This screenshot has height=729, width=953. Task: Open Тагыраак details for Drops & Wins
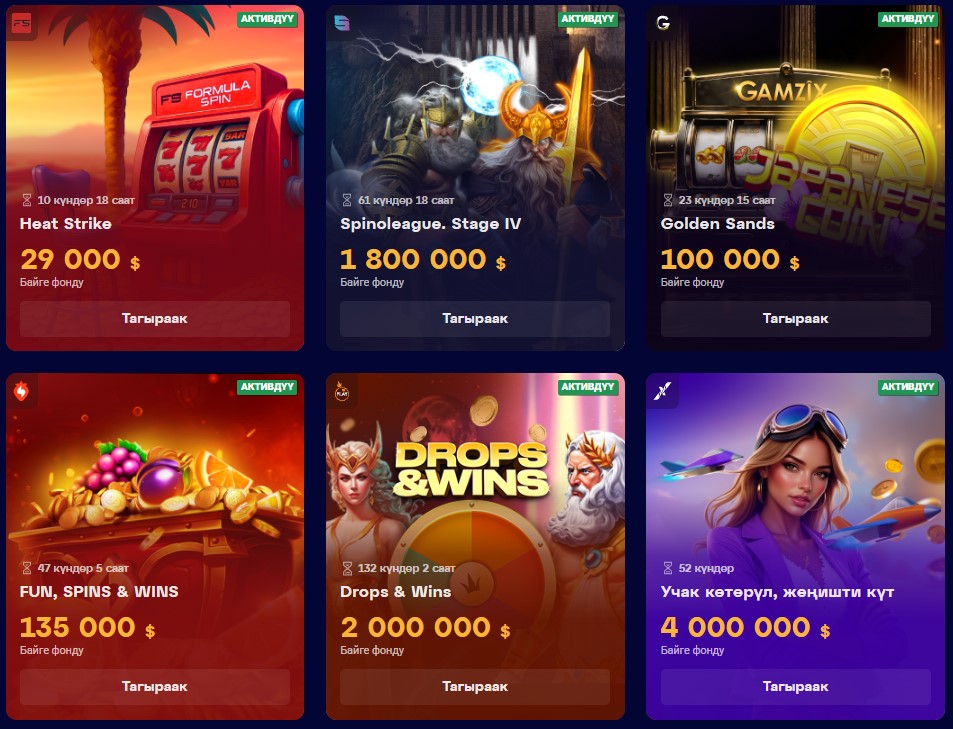pyautogui.click(x=475, y=686)
